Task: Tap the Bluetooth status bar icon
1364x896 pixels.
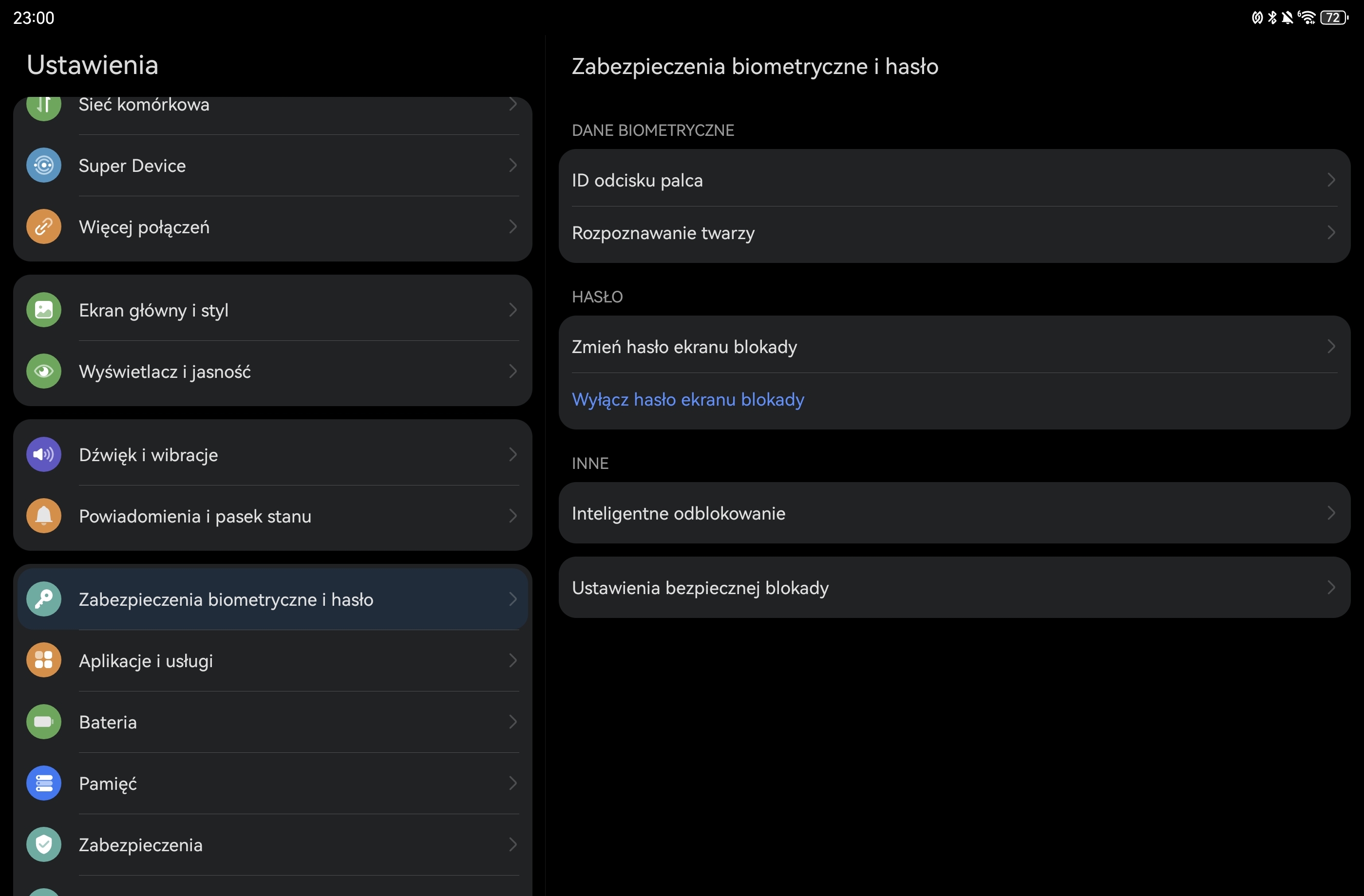Action: tap(1272, 18)
